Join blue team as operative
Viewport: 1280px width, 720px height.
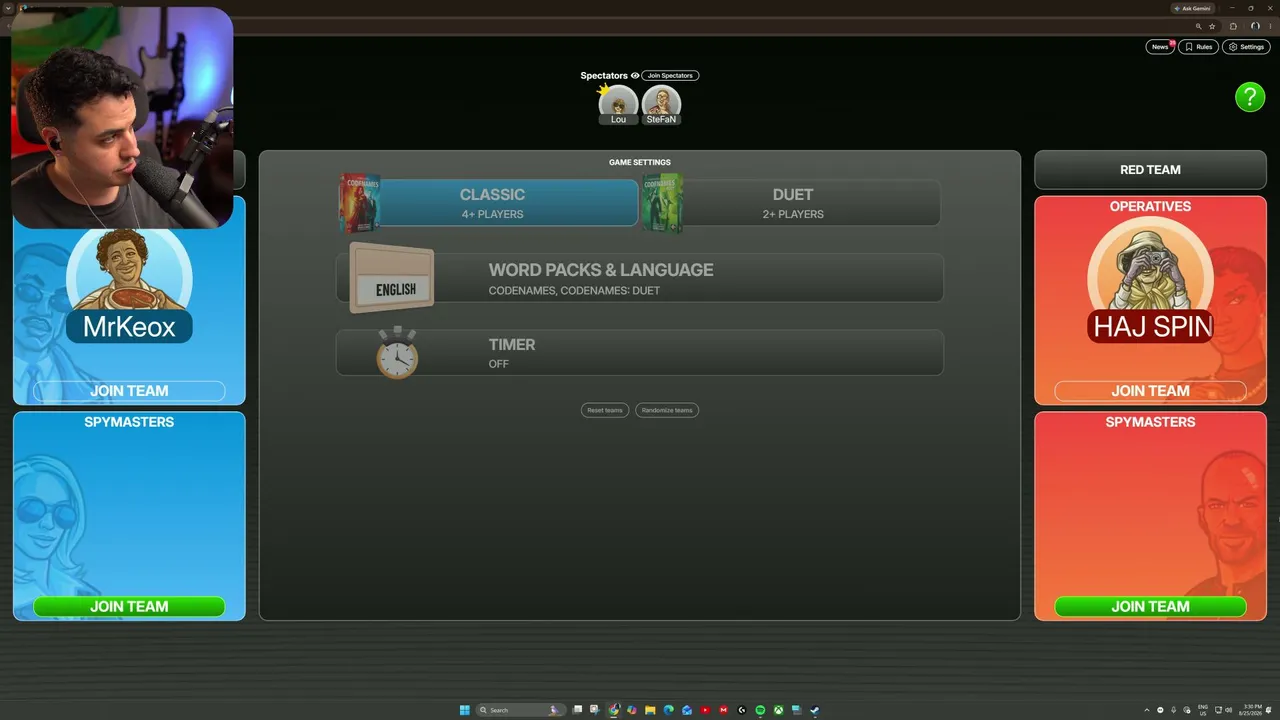point(129,391)
